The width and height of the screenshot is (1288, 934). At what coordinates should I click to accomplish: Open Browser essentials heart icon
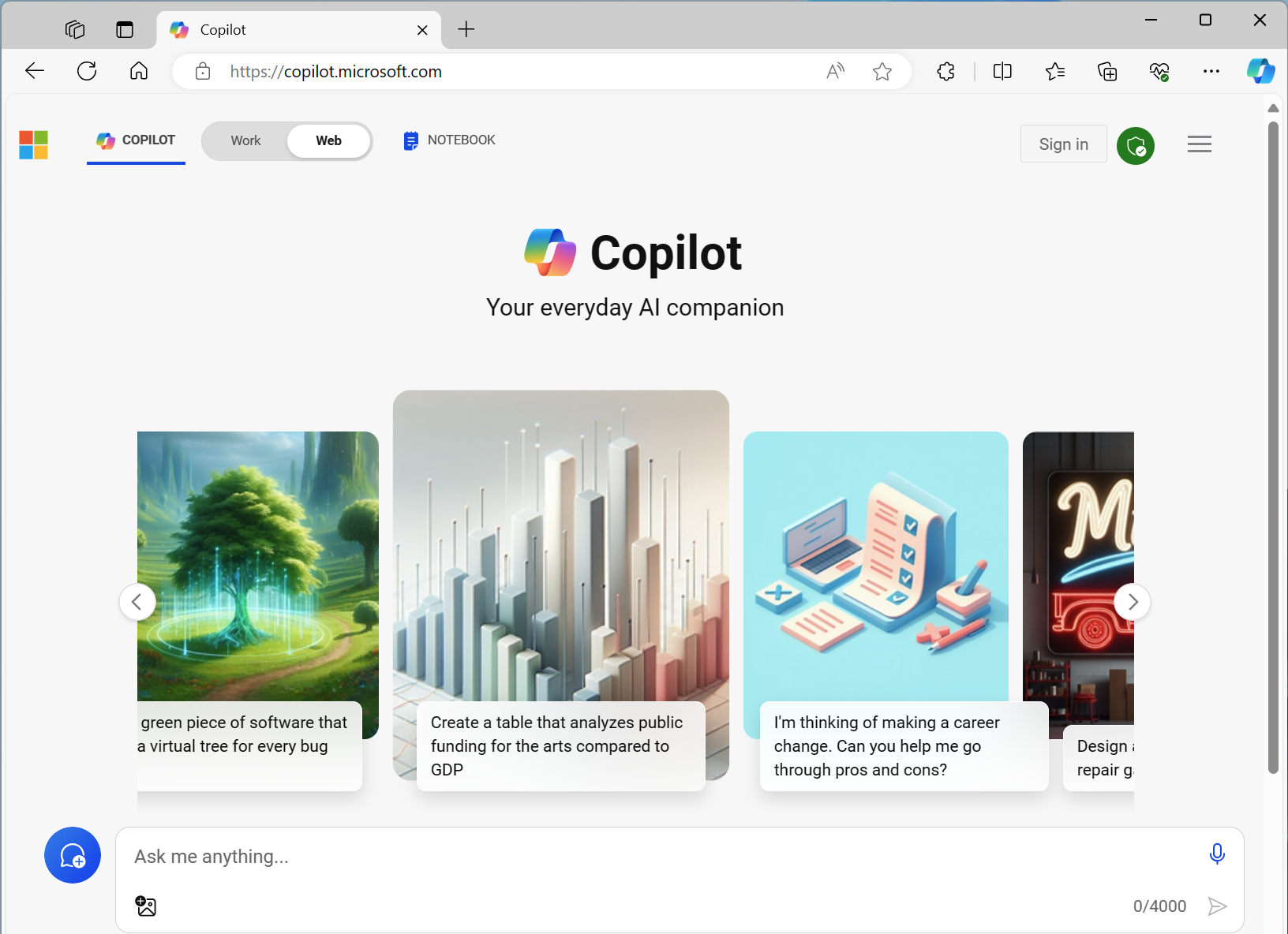coord(1159,72)
